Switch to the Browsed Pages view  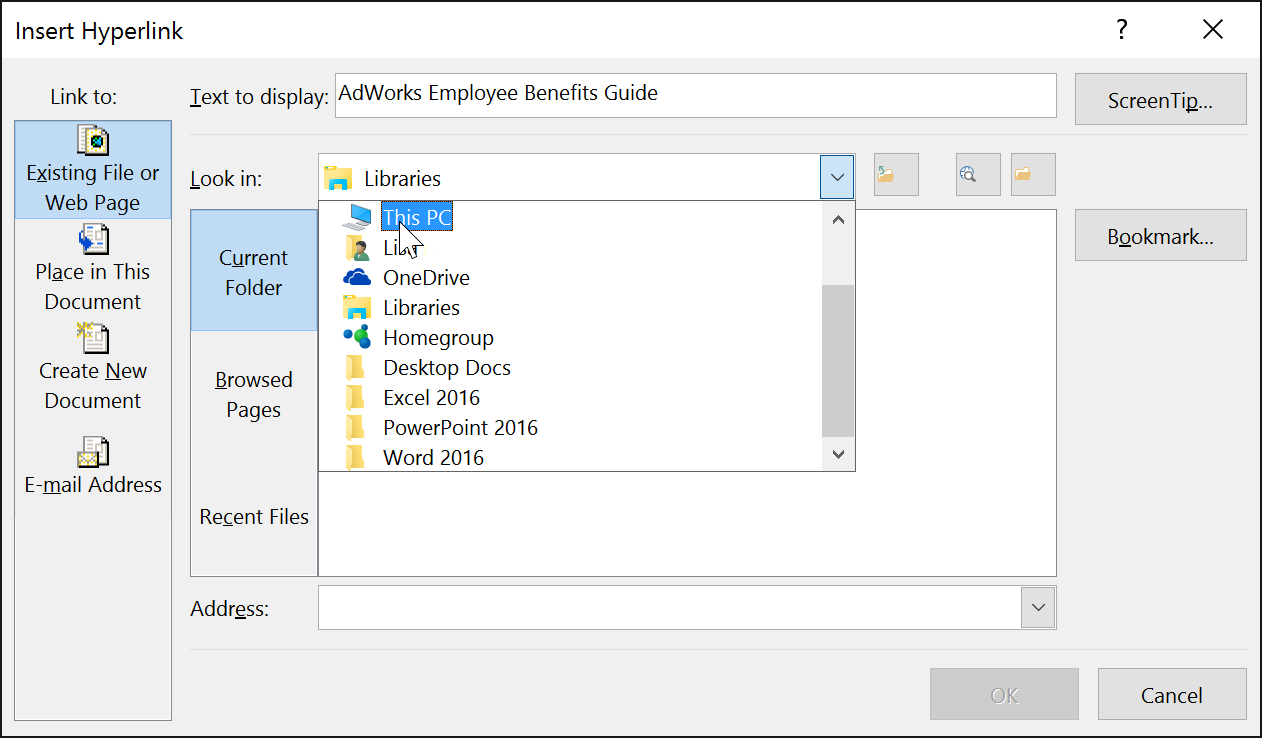253,395
